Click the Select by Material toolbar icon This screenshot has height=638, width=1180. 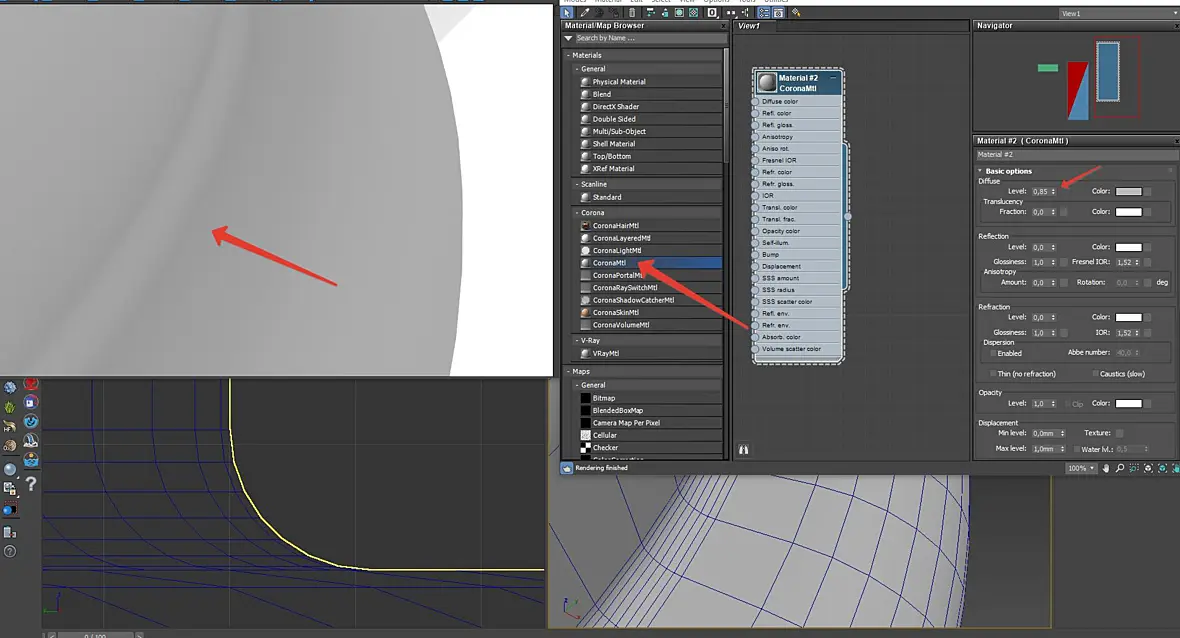click(x=796, y=13)
